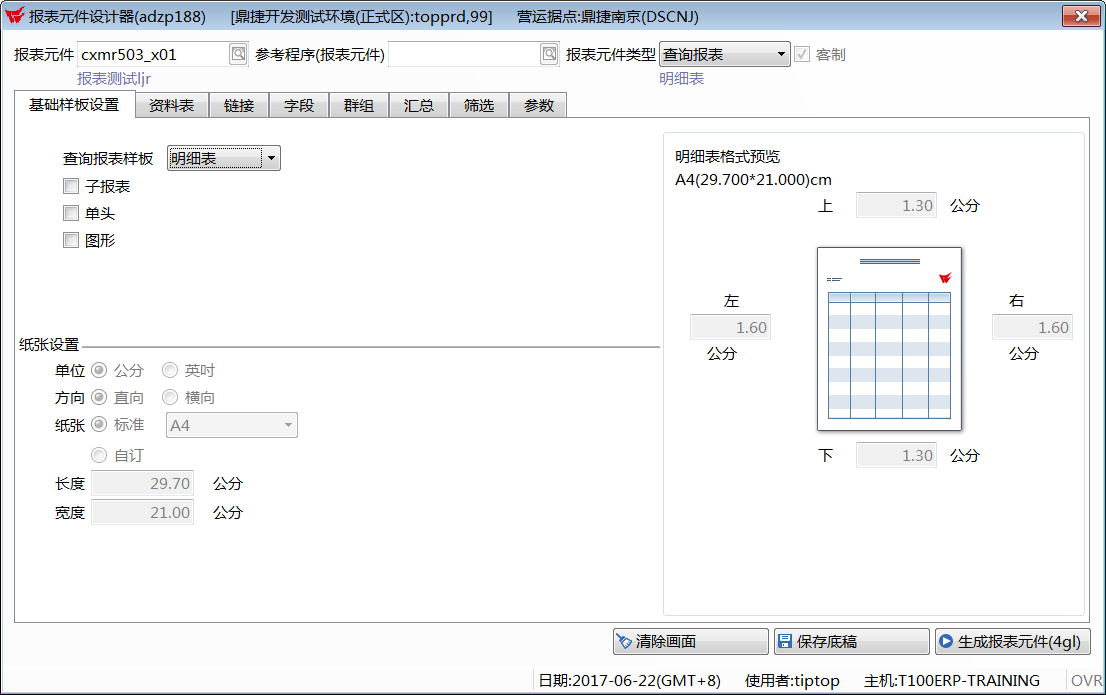
Task: Switch to the 字段 tab
Action: pos(299,105)
